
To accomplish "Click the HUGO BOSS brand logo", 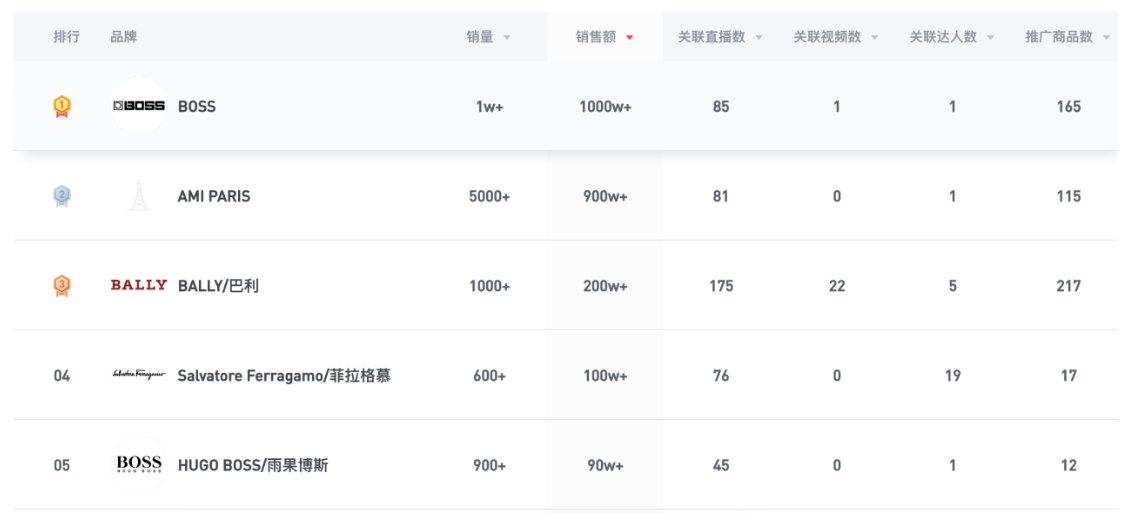I will (138, 465).
